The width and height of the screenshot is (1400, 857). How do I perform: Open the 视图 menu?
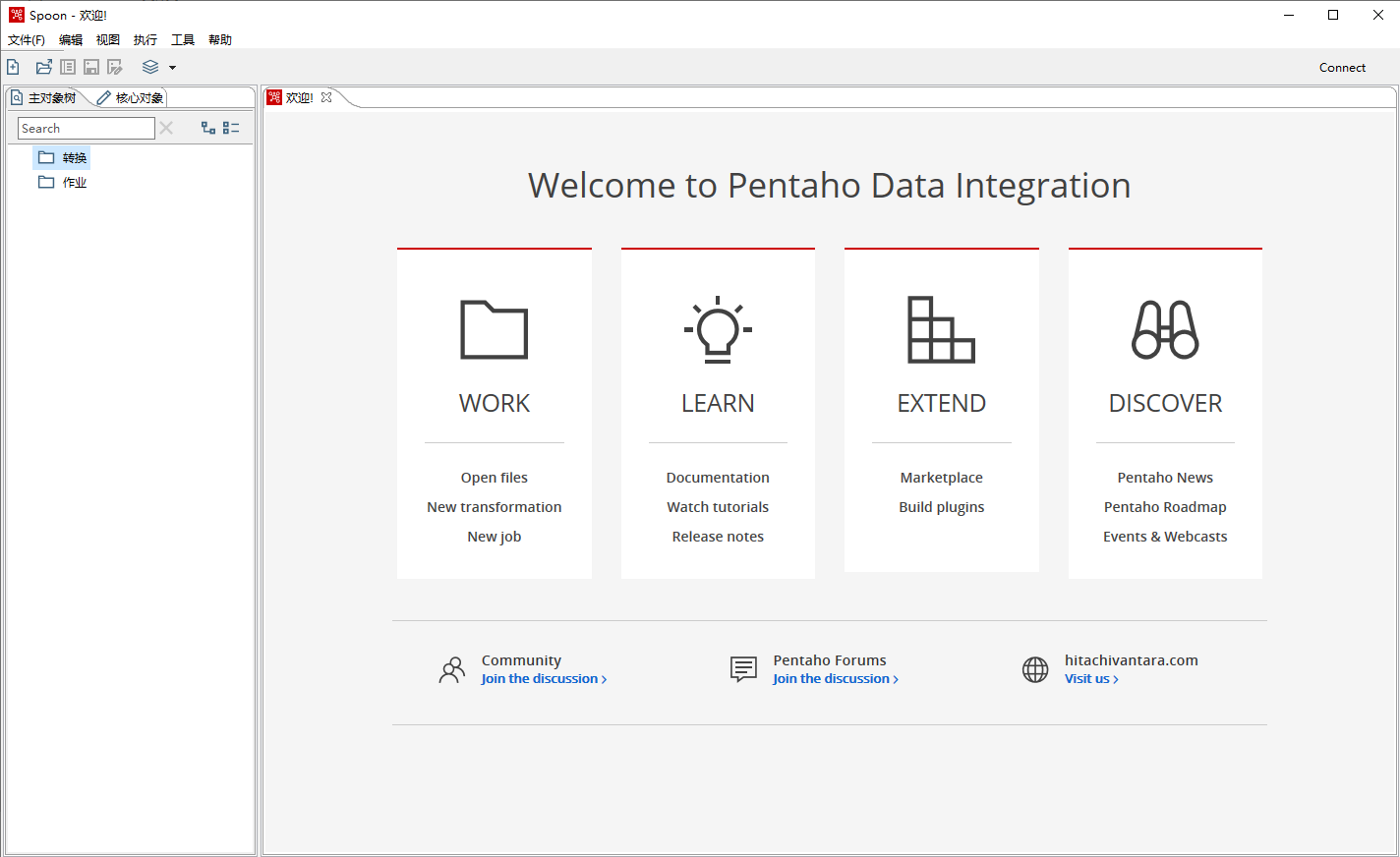click(x=108, y=40)
